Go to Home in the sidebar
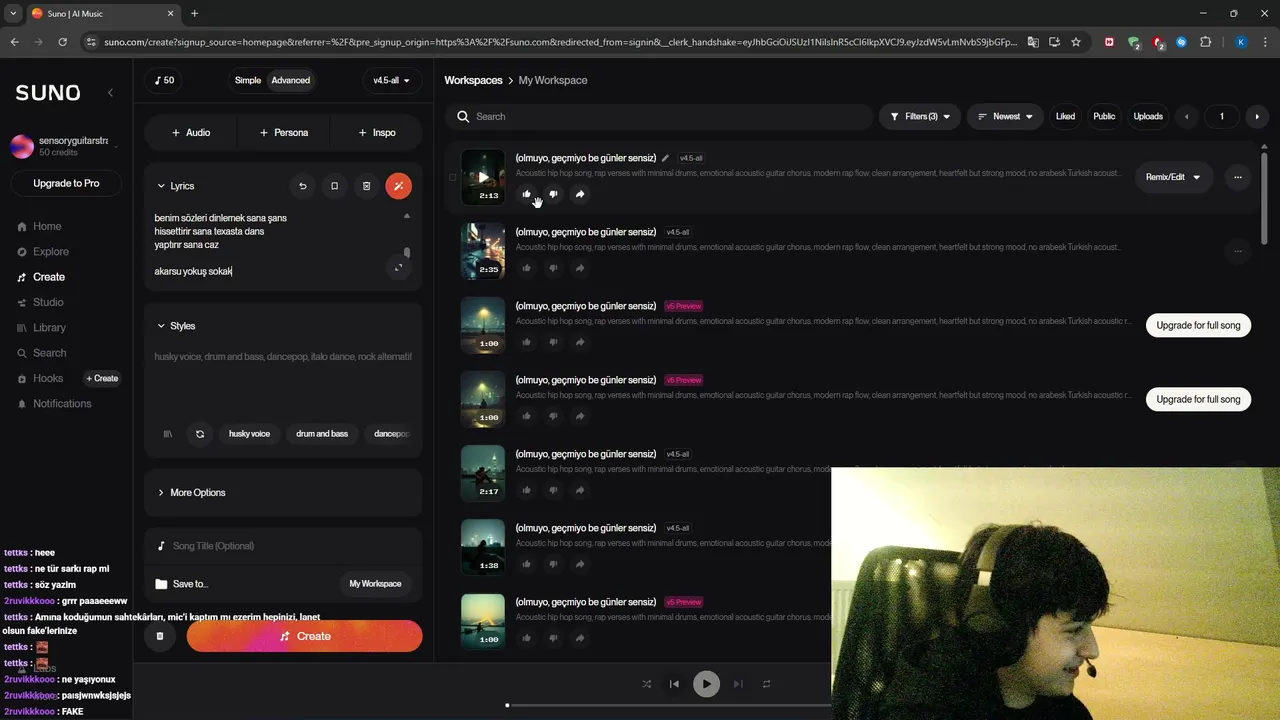1280x720 pixels. coord(47,226)
